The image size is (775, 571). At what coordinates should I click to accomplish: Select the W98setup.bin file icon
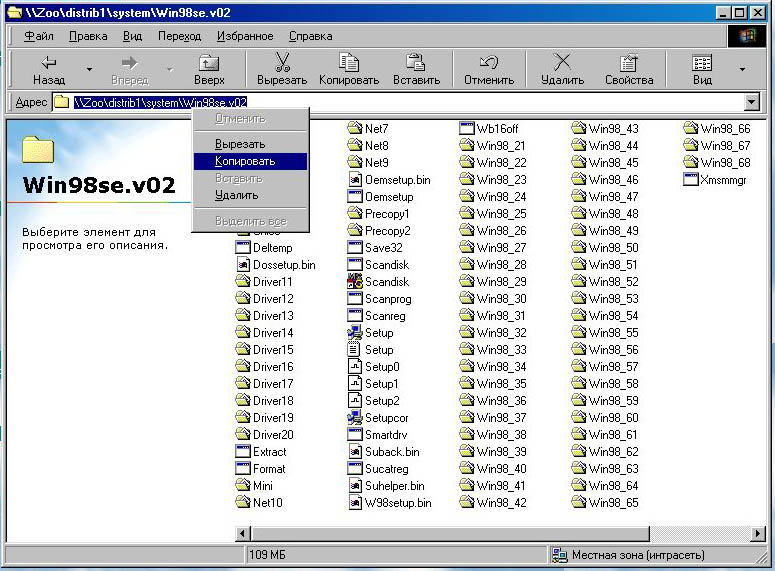(354, 503)
